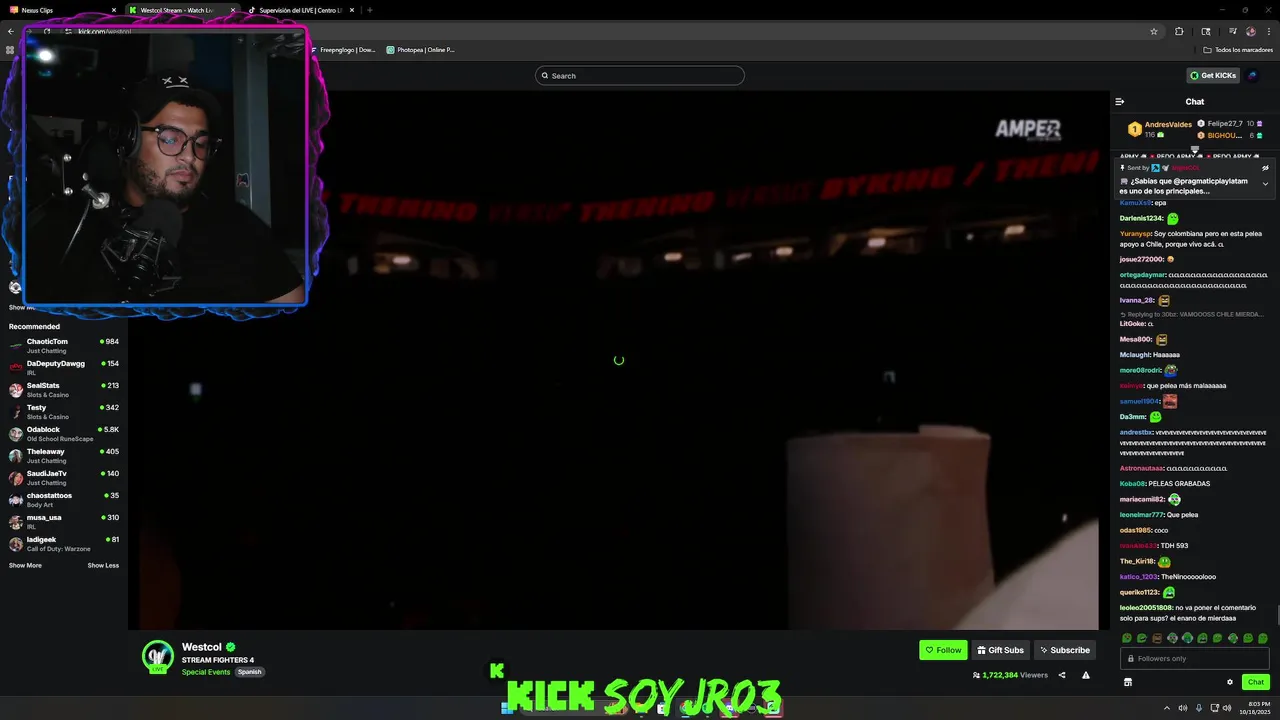This screenshot has width=1280, height=720.
Task: Click the Kick search field
Action: (x=640, y=75)
